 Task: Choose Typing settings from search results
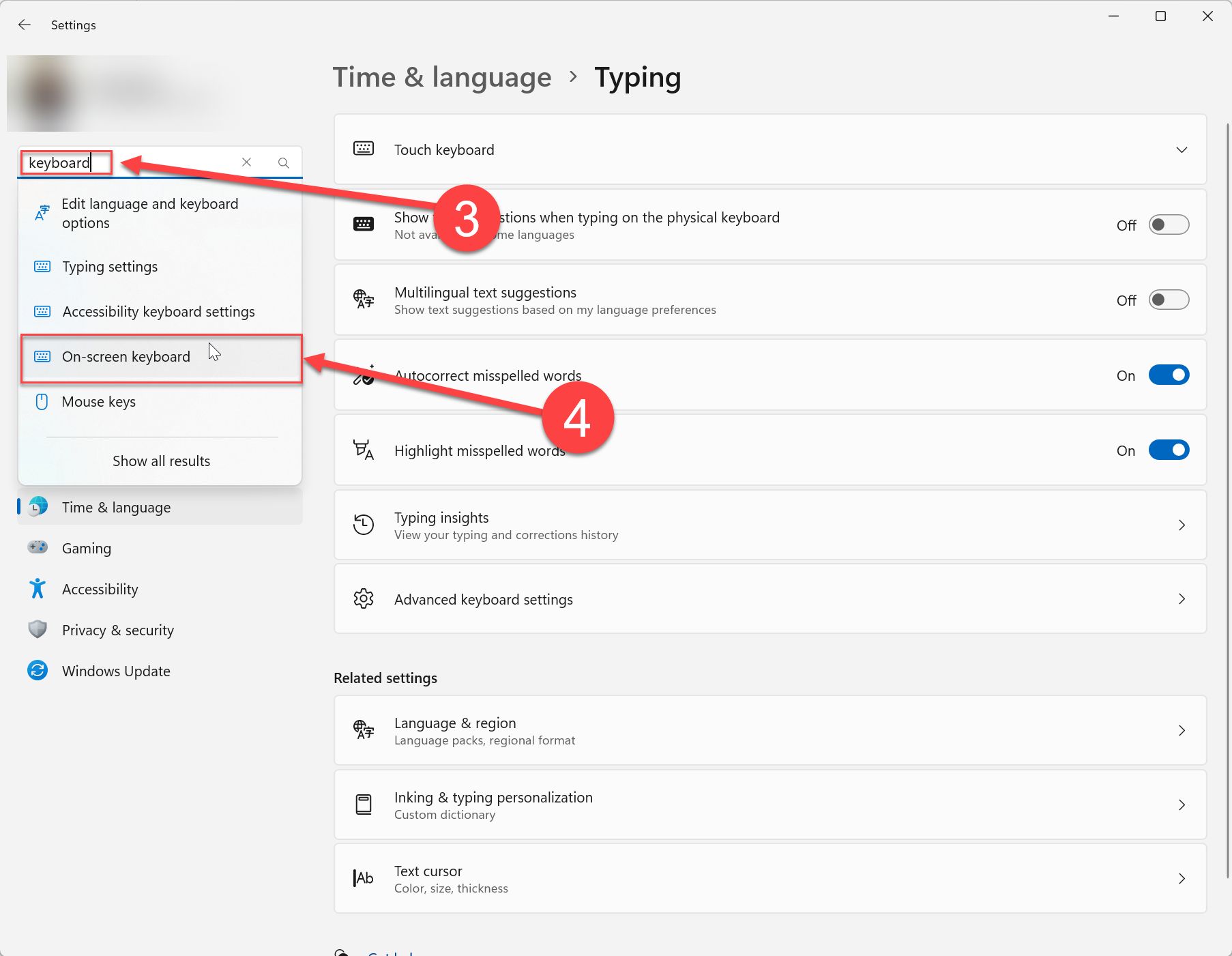(x=110, y=267)
